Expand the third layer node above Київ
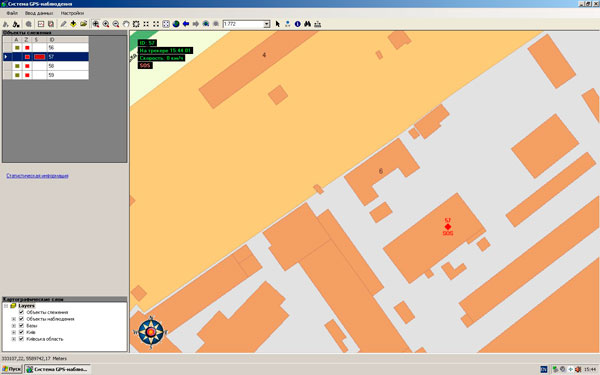The width and height of the screenshot is (600, 375). pos(14,326)
